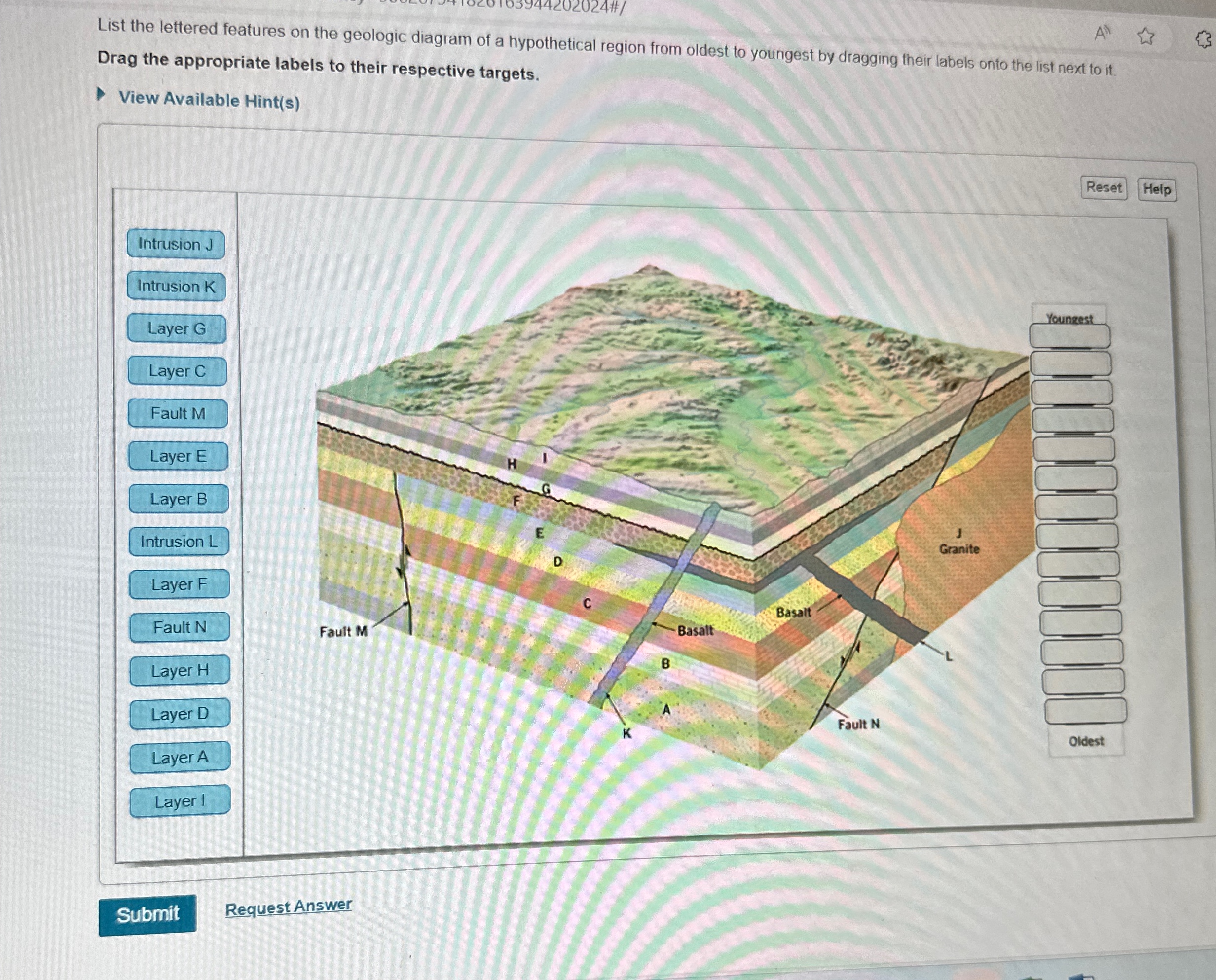Select the Layer A label

click(180, 757)
